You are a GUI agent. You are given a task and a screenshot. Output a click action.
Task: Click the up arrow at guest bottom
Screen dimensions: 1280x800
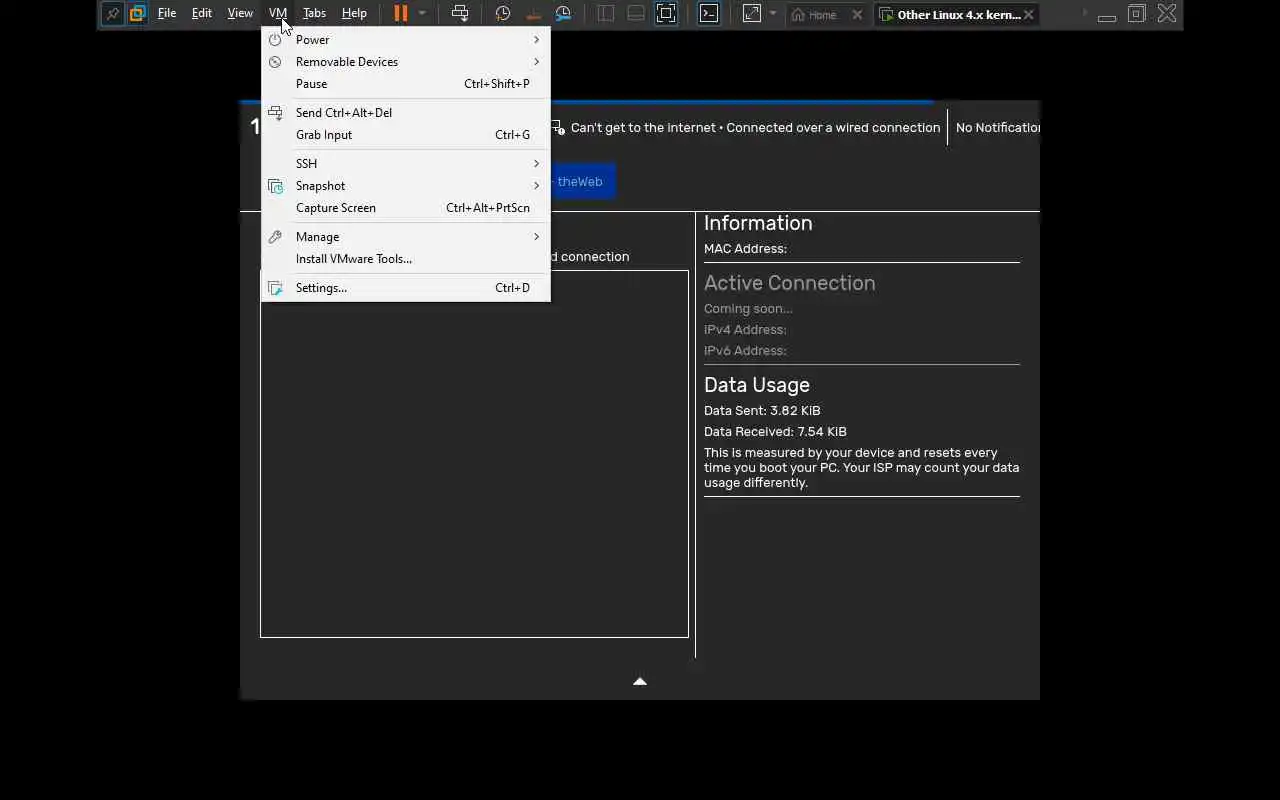(640, 681)
